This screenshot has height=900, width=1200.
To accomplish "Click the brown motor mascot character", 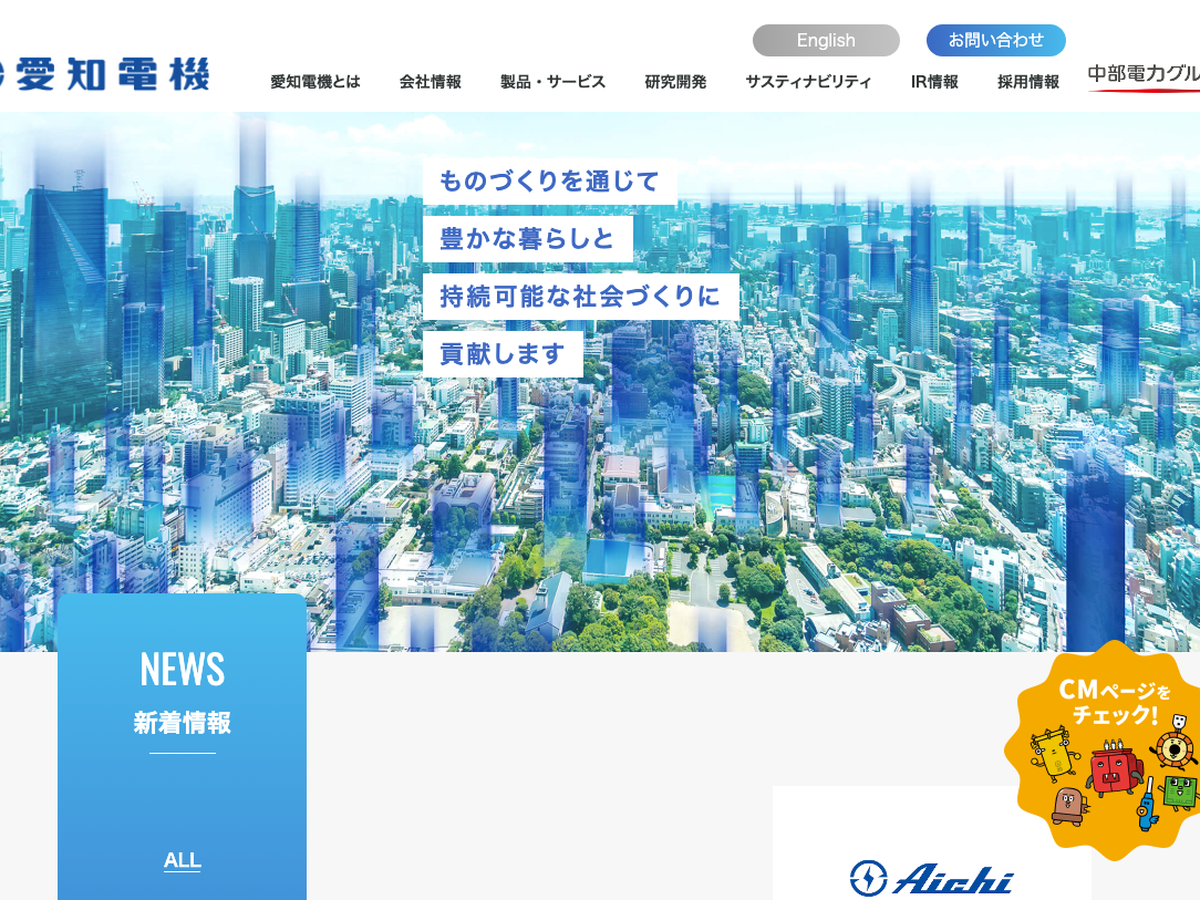I will 1067,805.
